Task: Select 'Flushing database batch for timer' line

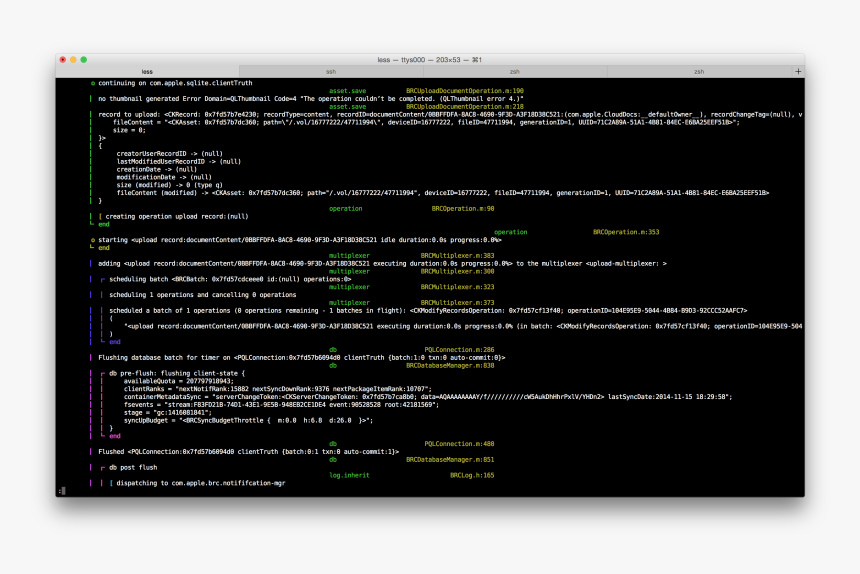Action: (x=302, y=358)
